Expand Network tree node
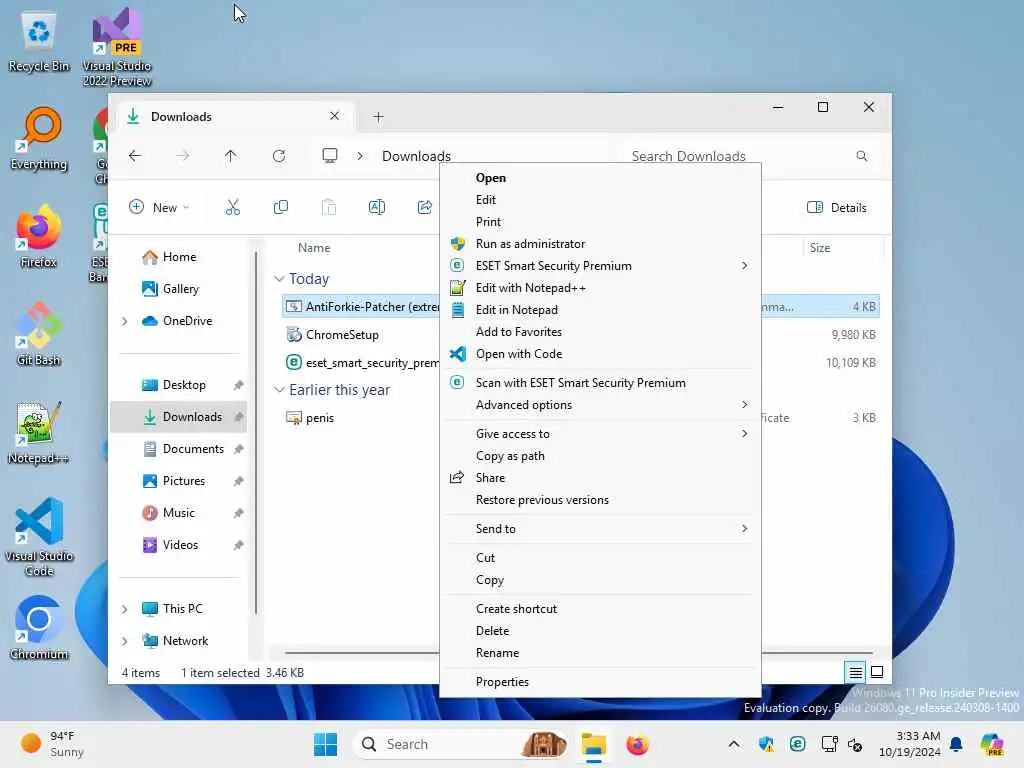 pyautogui.click(x=124, y=641)
